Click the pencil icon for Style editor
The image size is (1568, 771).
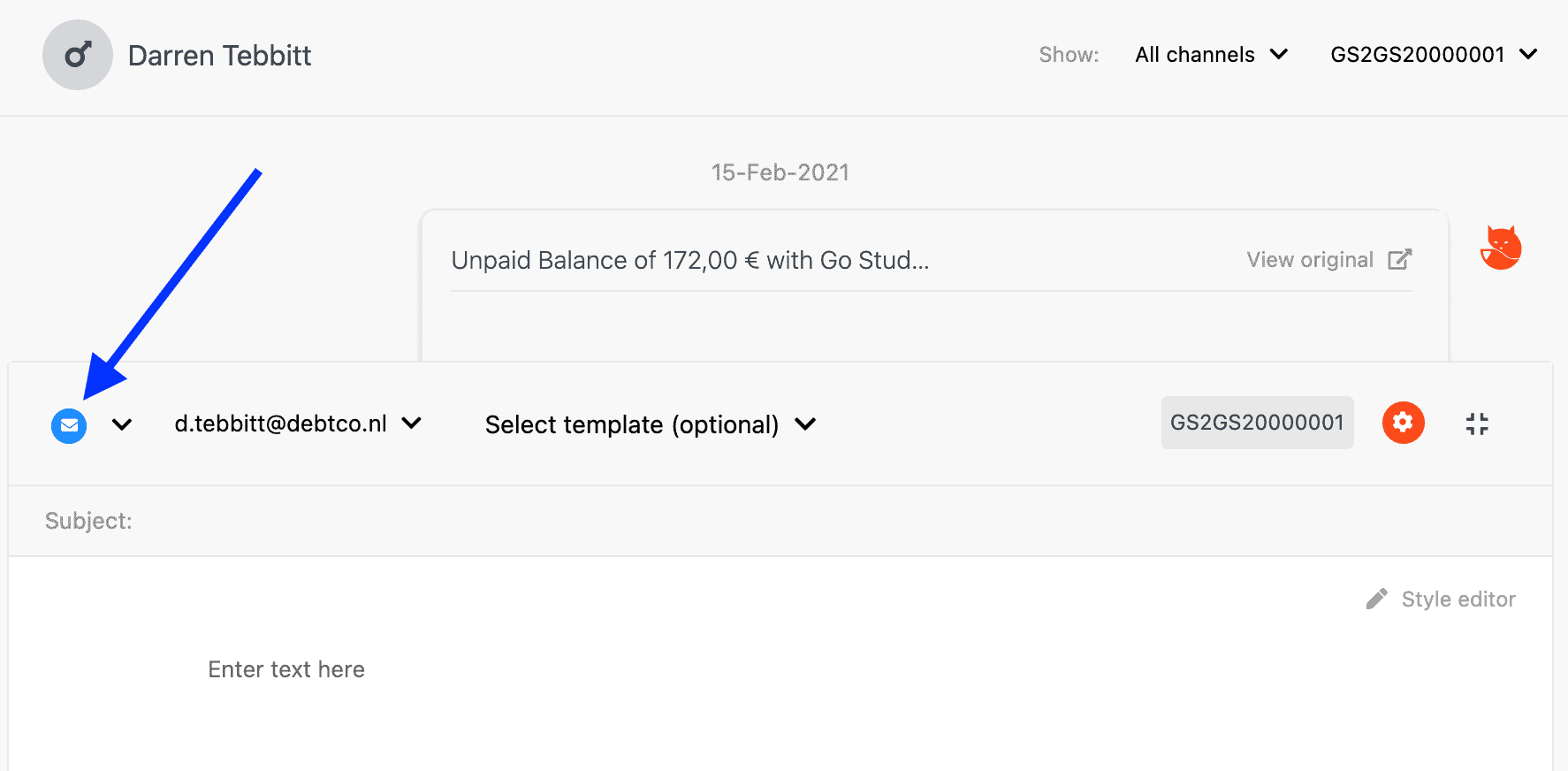(x=1376, y=599)
